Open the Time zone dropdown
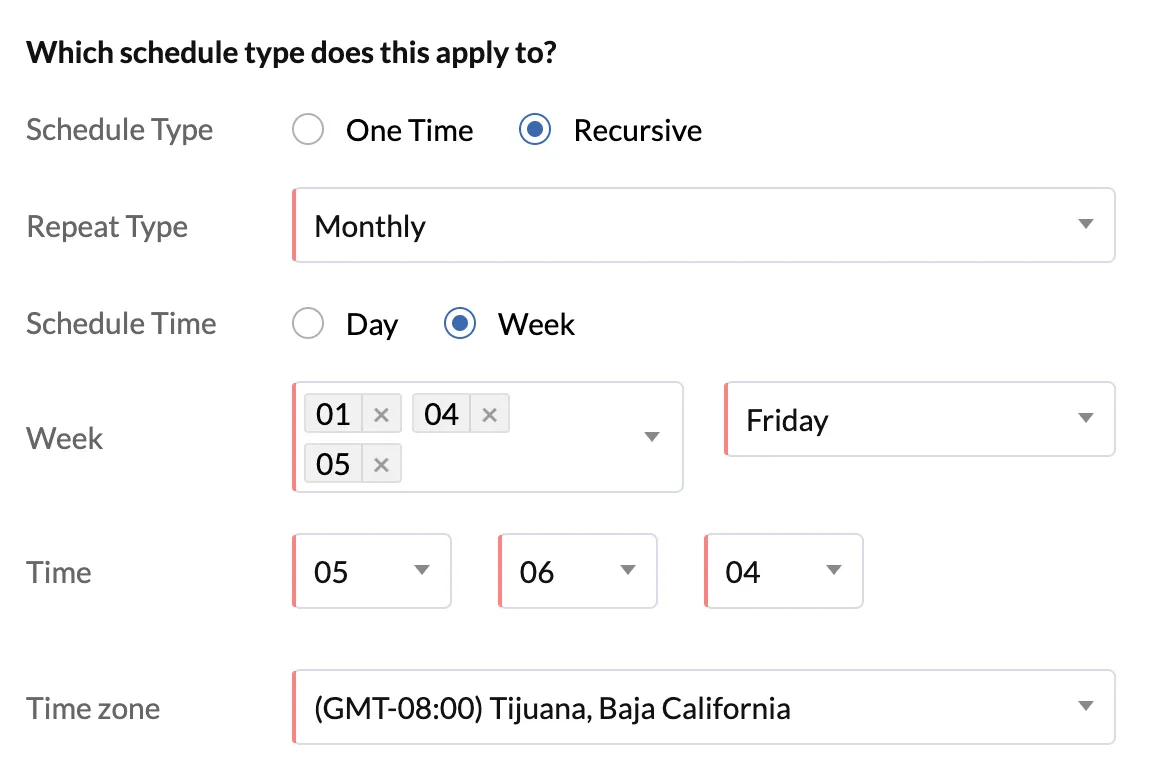Viewport: 1161px width, 763px height. point(704,707)
